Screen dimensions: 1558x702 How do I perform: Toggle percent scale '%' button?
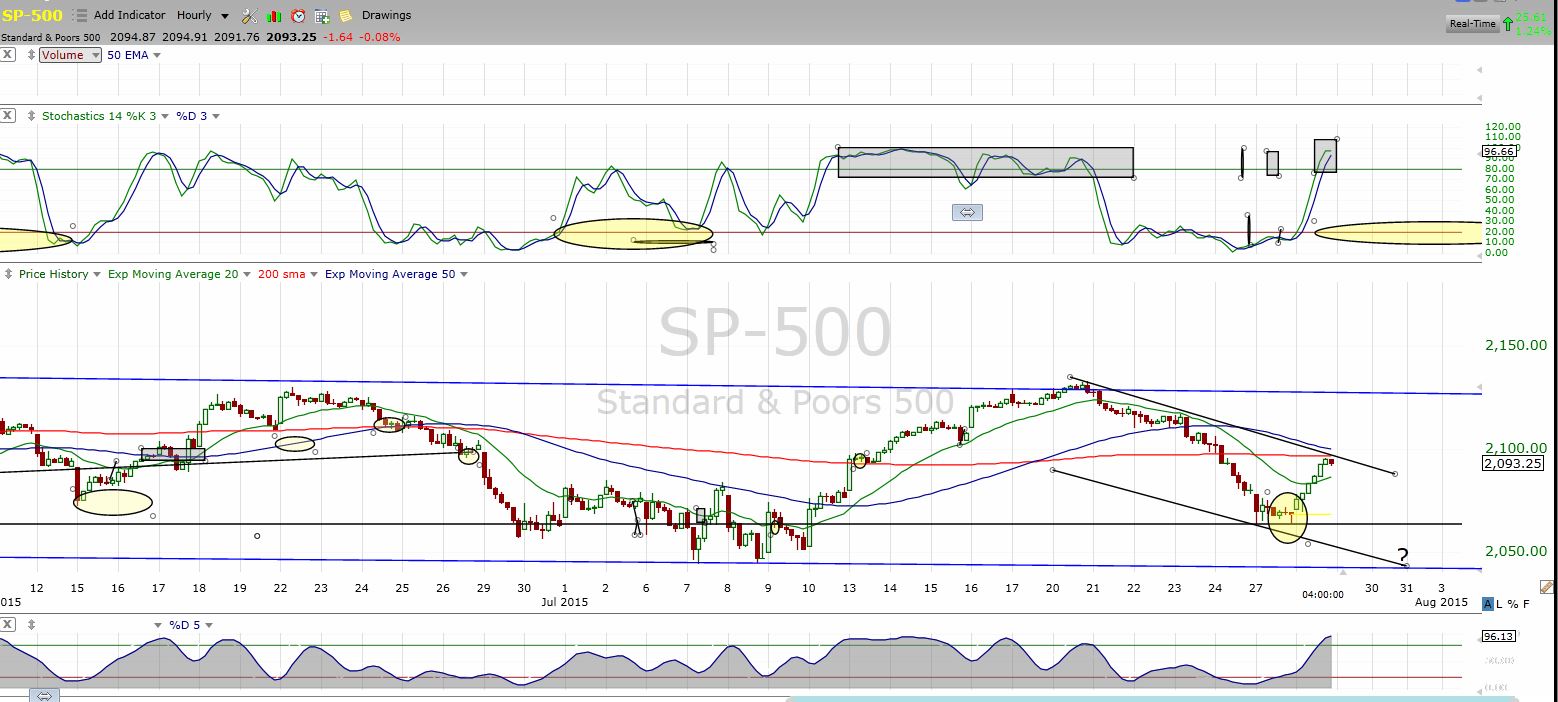click(x=1514, y=603)
